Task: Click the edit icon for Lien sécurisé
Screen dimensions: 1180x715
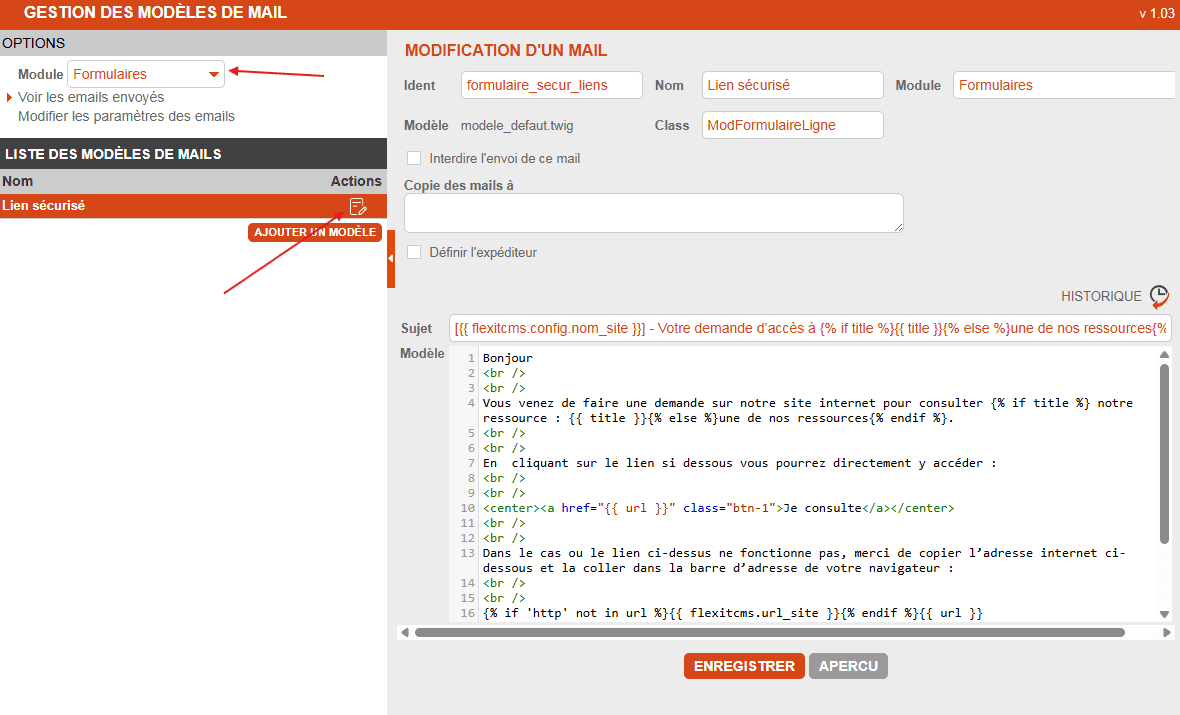Action: [357, 207]
